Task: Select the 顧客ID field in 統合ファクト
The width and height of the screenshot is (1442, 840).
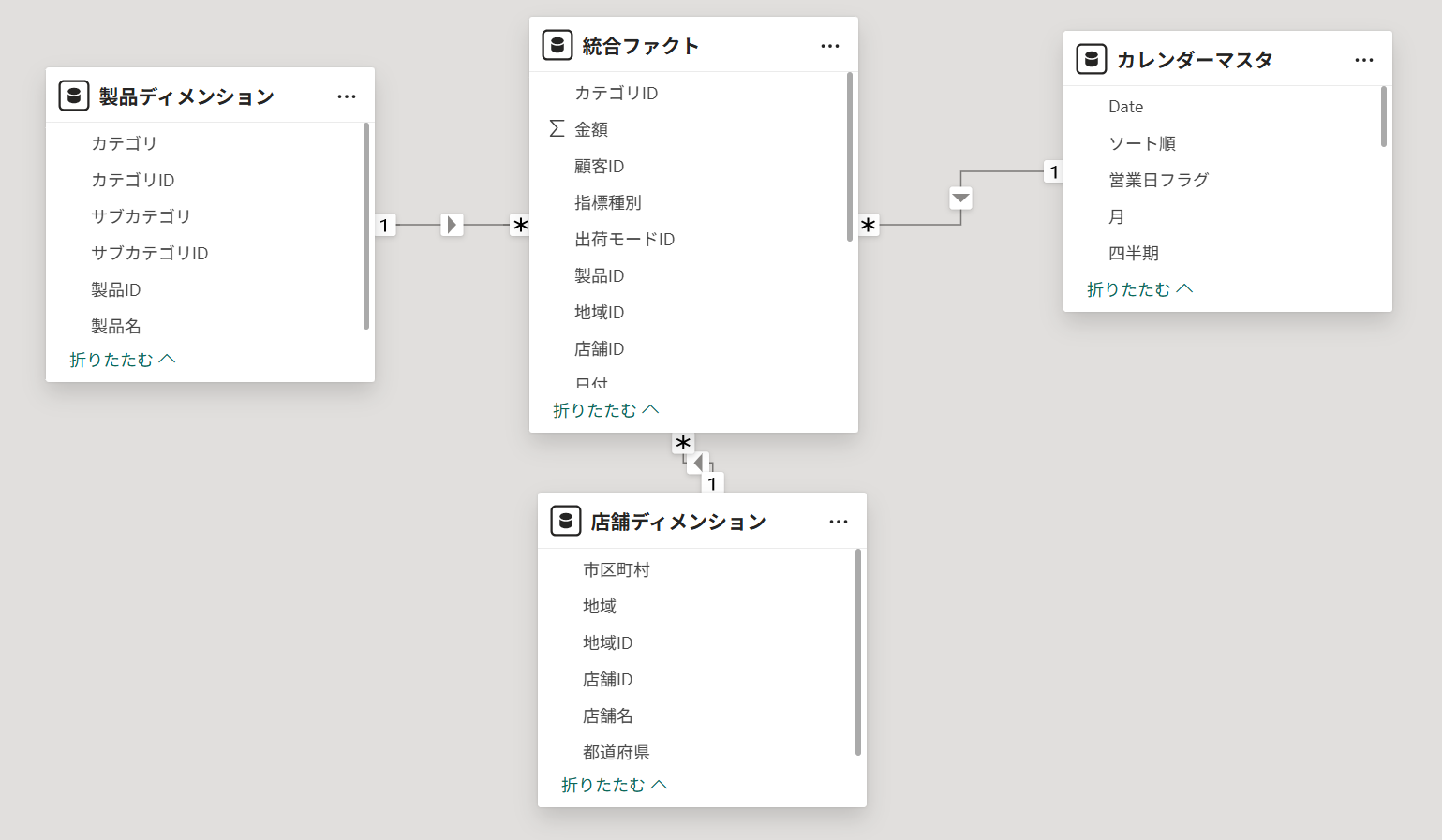Action: tap(599, 166)
